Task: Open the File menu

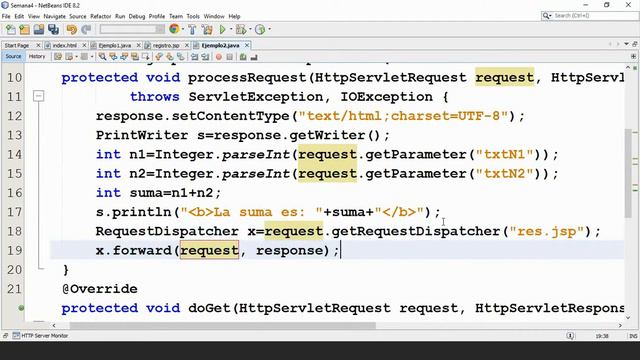Action: coord(6,16)
